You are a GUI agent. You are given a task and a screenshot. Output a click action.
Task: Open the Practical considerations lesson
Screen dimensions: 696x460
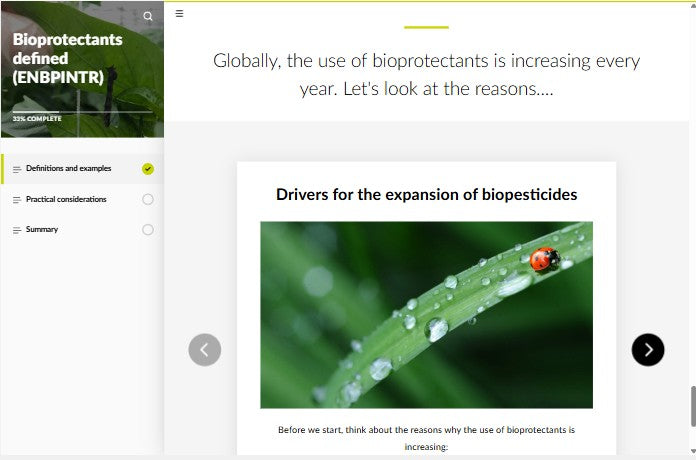66,200
